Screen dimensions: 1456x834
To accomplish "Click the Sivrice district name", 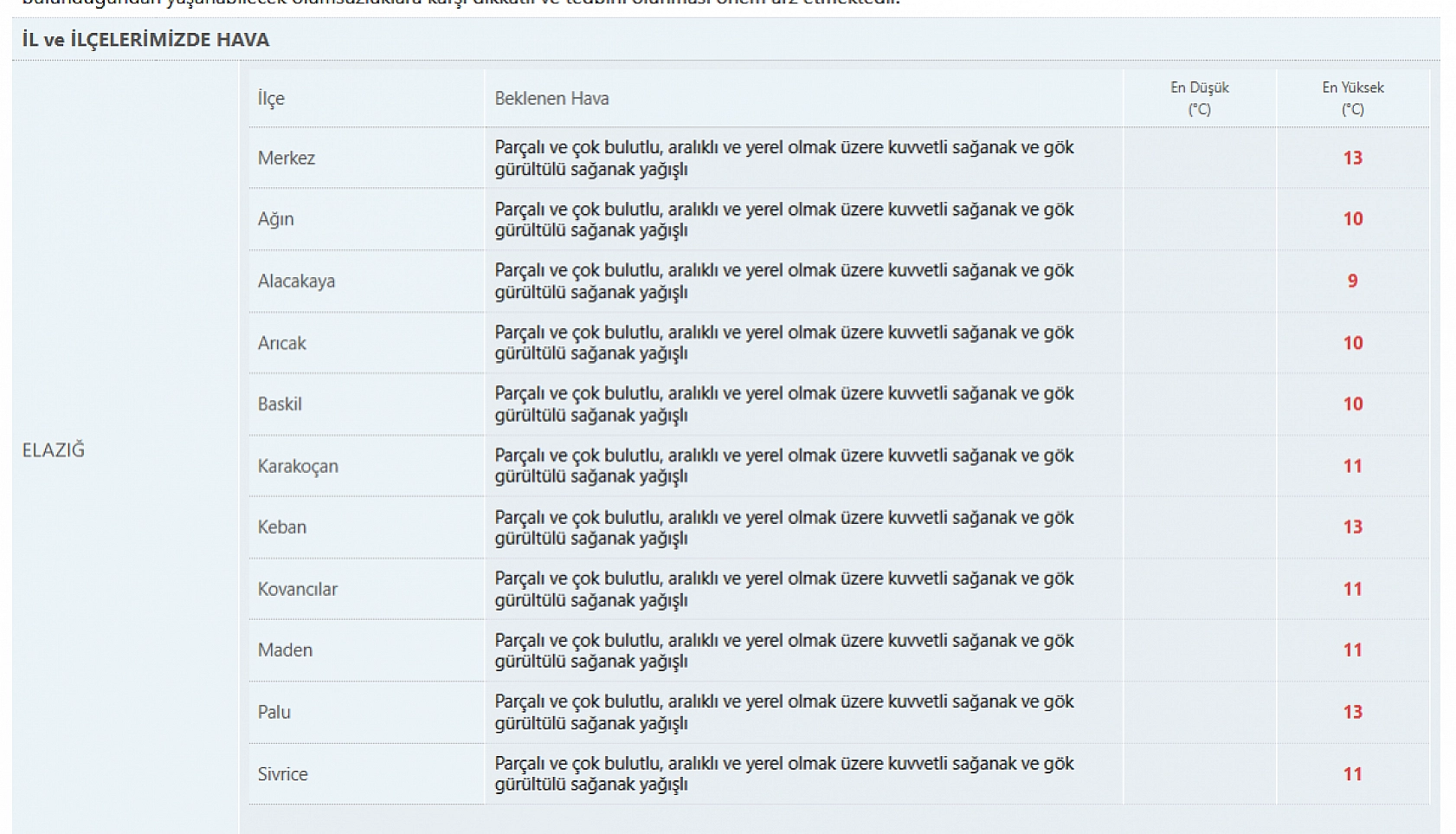I will coord(283,774).
